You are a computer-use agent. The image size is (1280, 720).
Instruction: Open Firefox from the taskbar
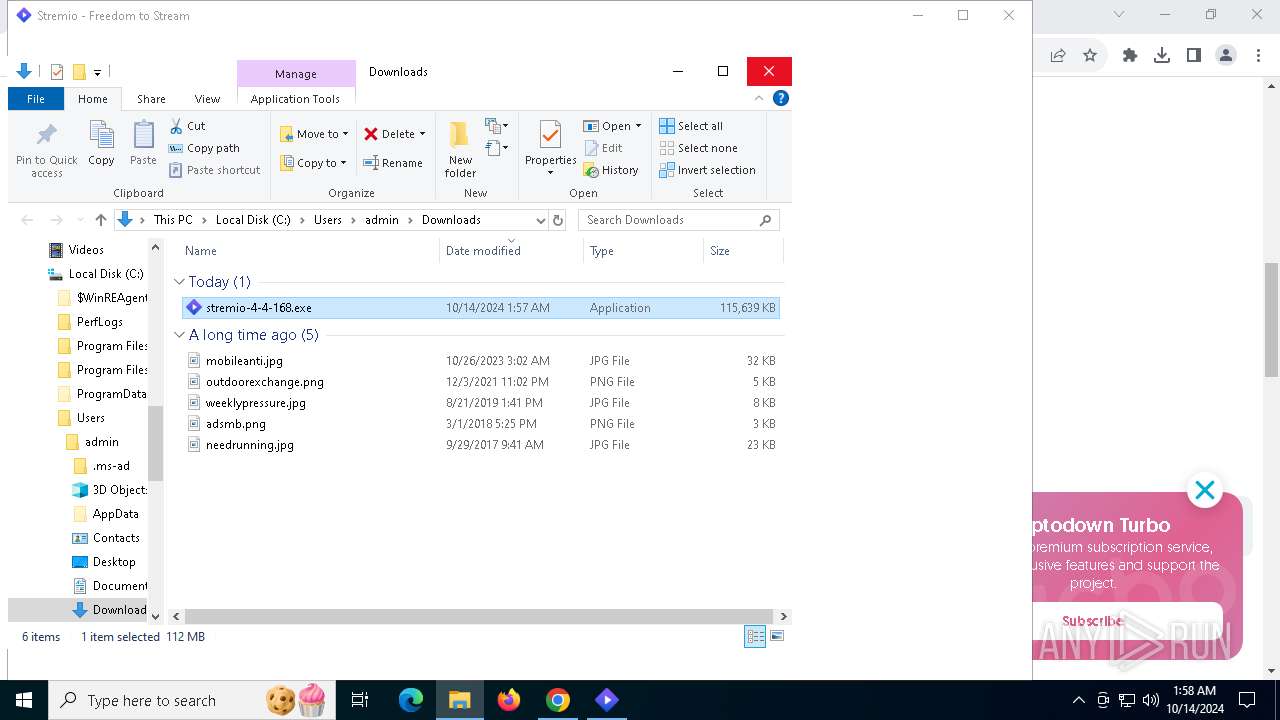pyautogui.click(x=509, y=700)
